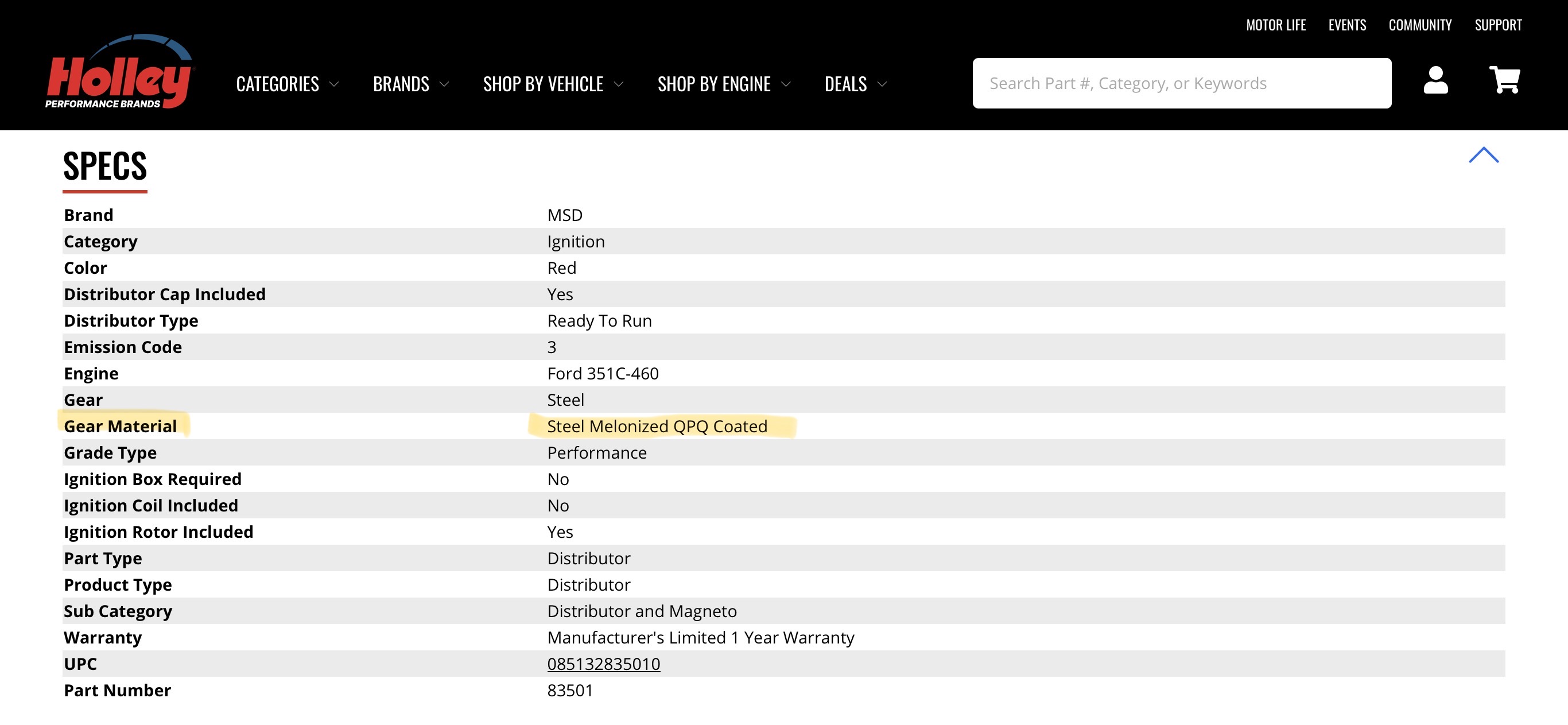Click the Specs section heading
Image resolution: width=1568 pixels, height=725 pixels.
click(x=104, y=166)
